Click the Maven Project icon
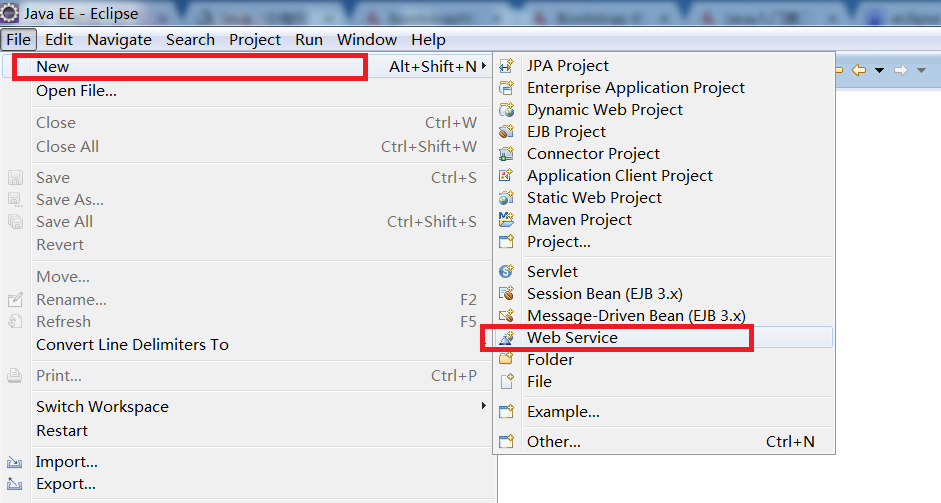The image size is (941, 503). click(507, 220)
